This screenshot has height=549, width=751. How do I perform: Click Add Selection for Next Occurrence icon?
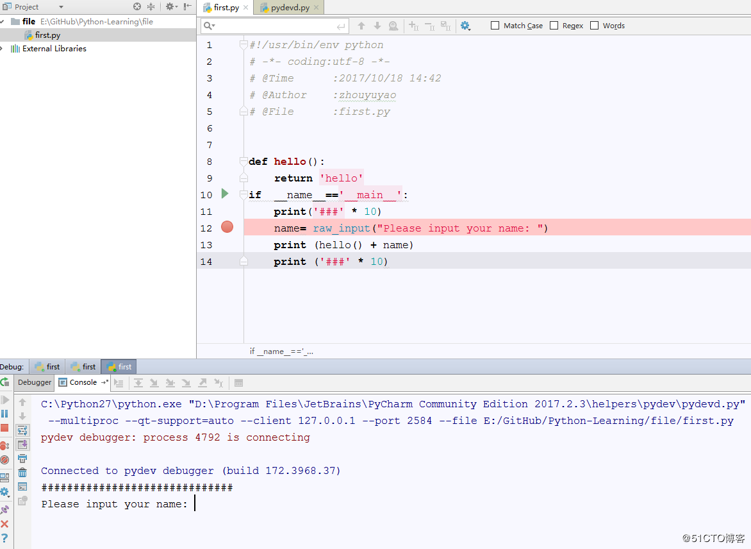click(x=413, y=26)
